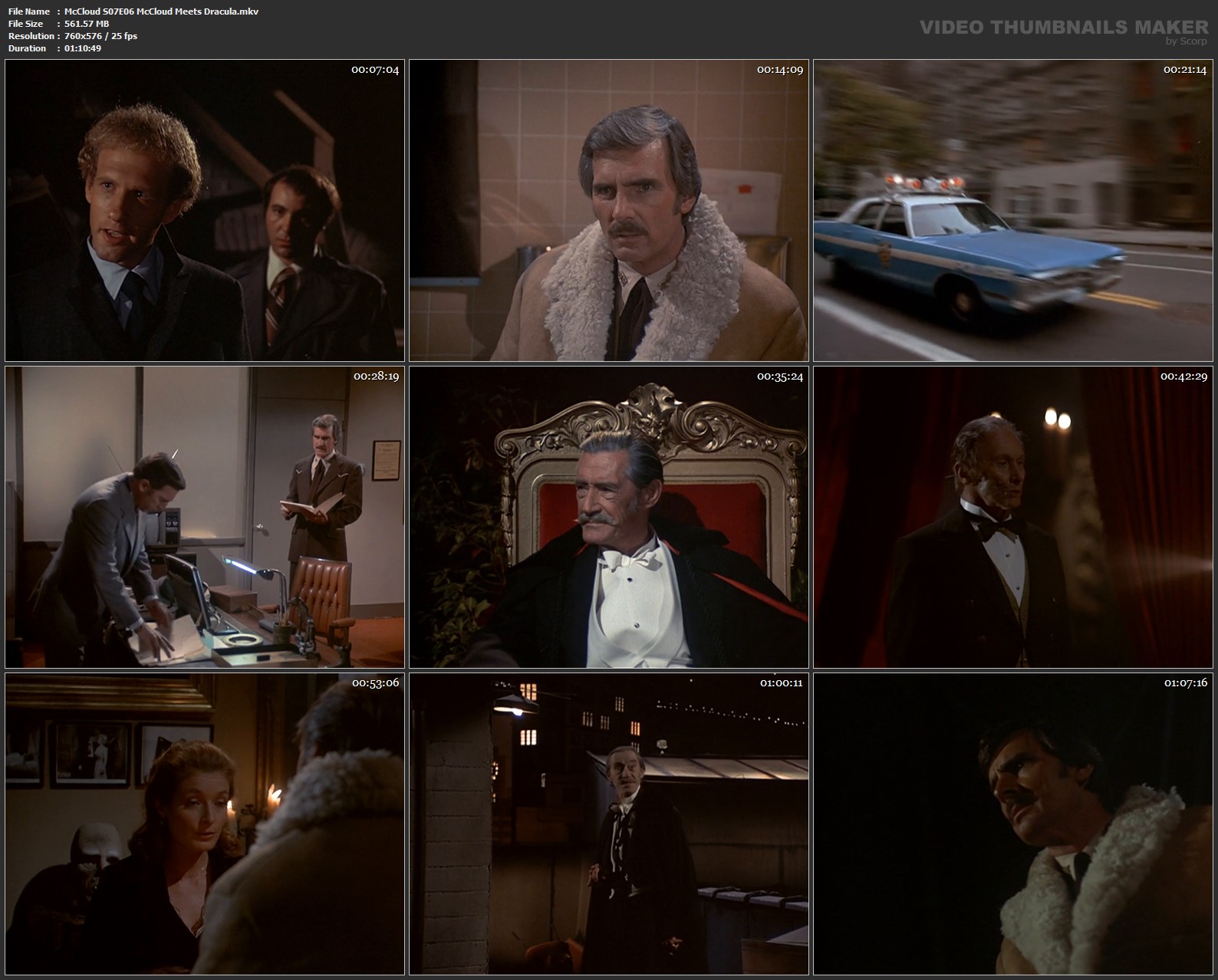Click the timestamp '00:53:06'
Viewport: 1218px width, 980px height.
pyautogui.click(x=375, y=682)
